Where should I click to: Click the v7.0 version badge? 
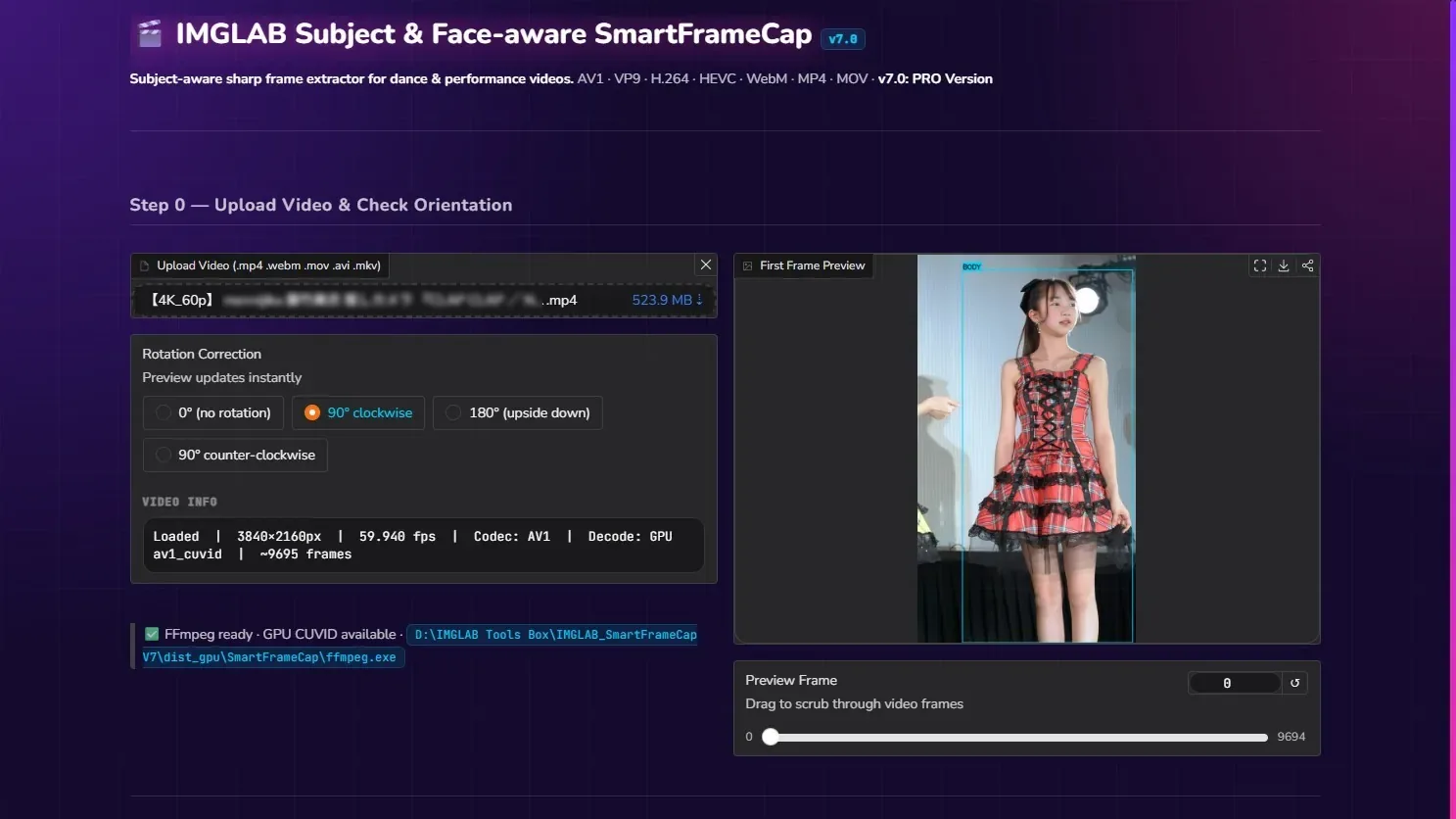(843, 39)
